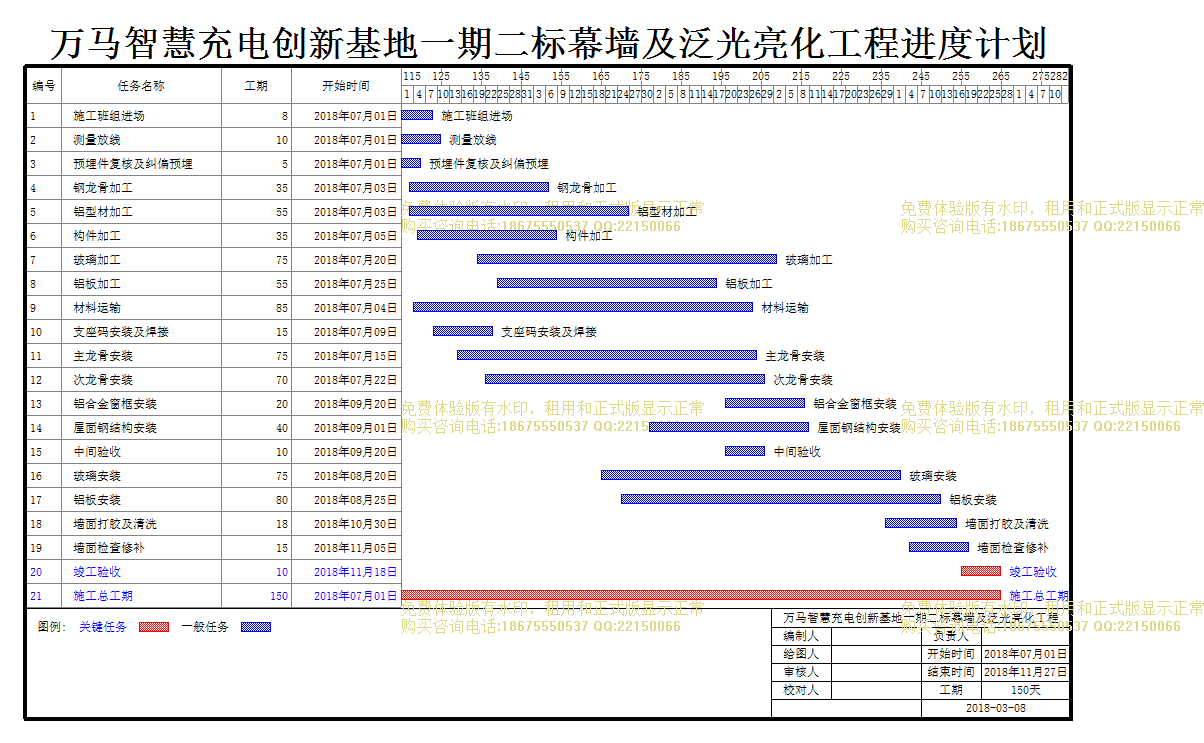Click the blue 一般任务 legend swatch

point(256,627)
